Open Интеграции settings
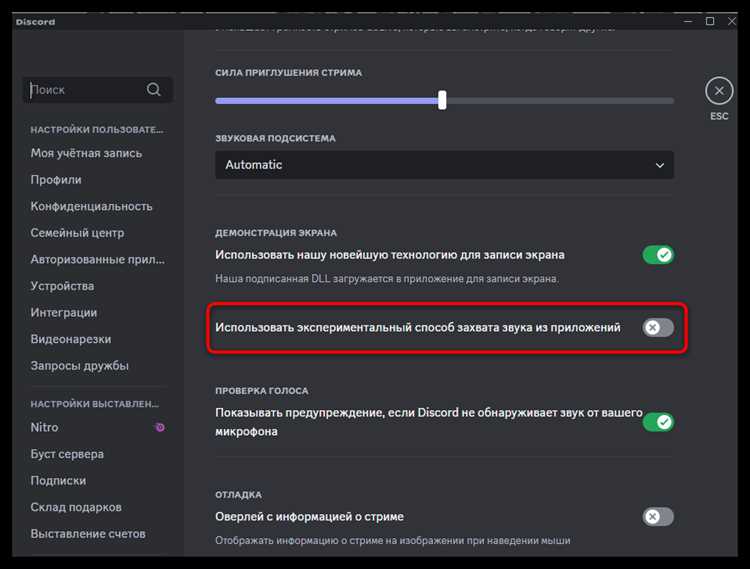The height and width of the screenshot is (569, 750). click(64, 312)
